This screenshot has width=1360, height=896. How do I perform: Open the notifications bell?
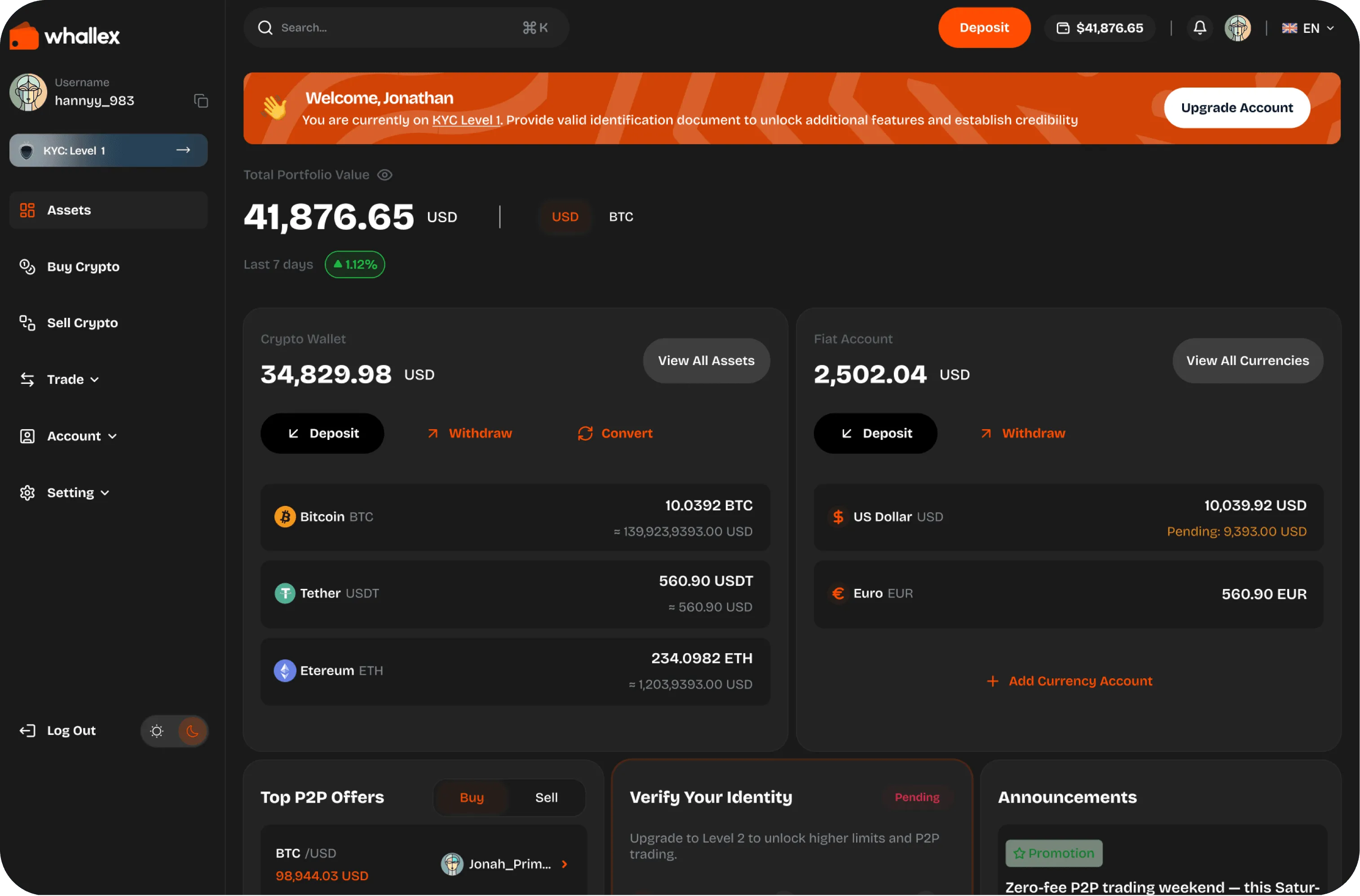click(x=1199, y=27)
